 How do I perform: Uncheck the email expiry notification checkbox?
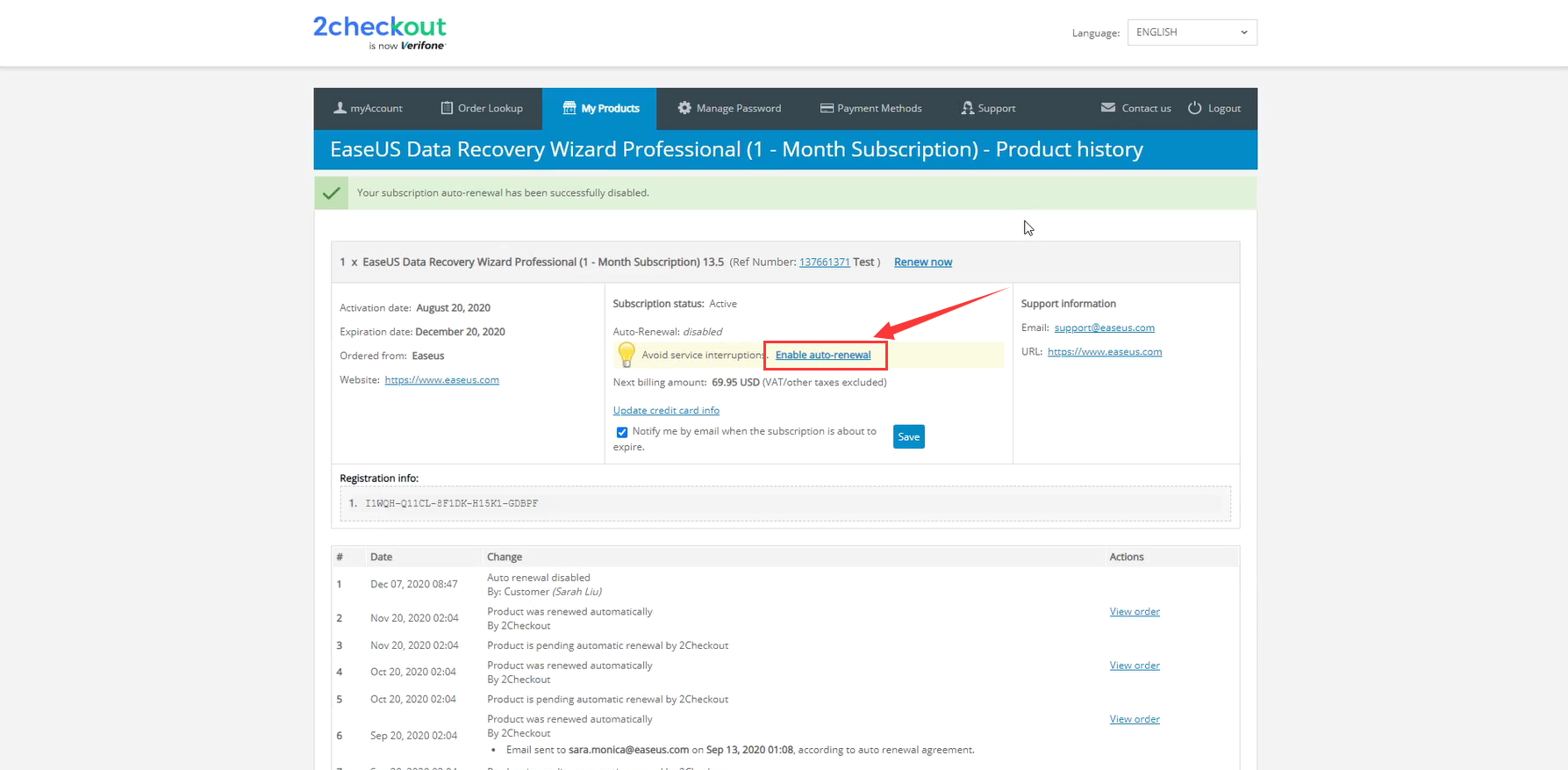click(x=622, y=432)
